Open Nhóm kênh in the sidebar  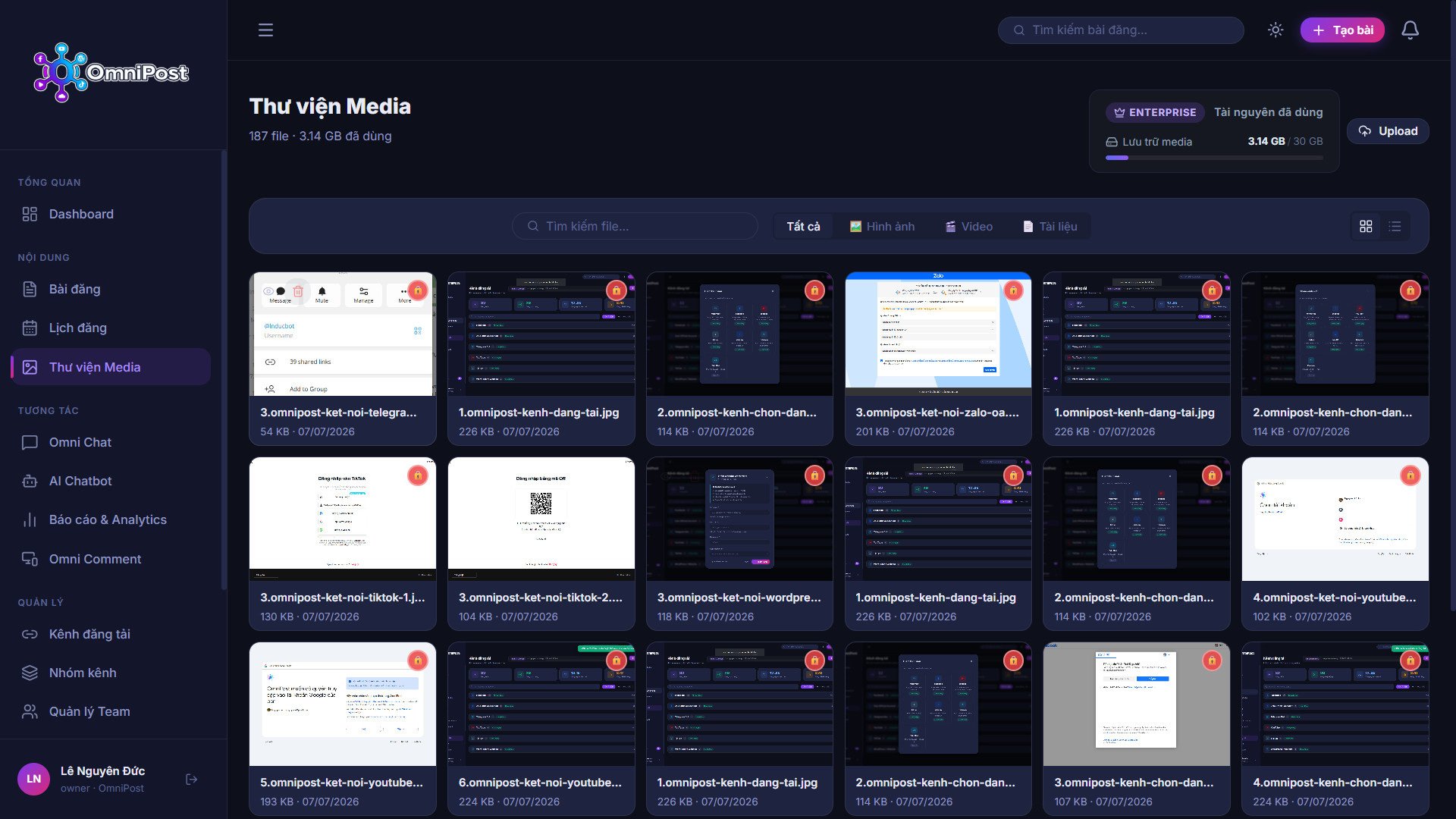111,673
